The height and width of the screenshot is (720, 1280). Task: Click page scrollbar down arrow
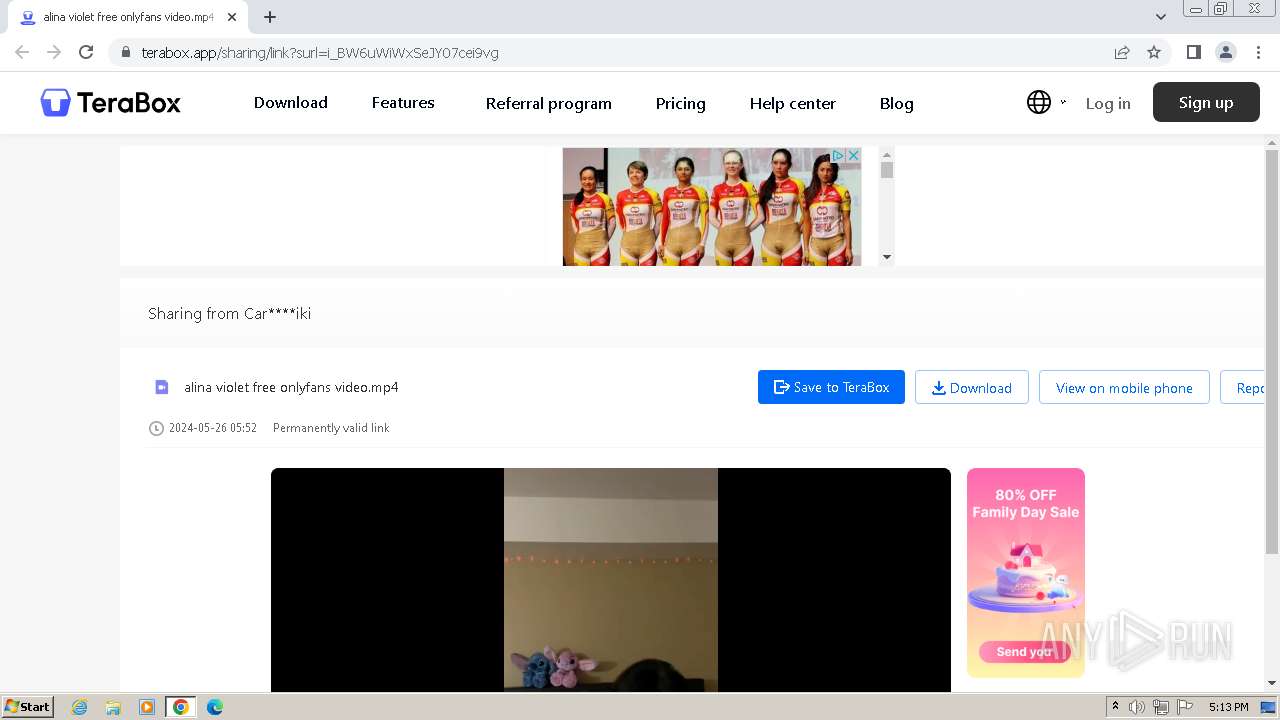(1272, 684)
